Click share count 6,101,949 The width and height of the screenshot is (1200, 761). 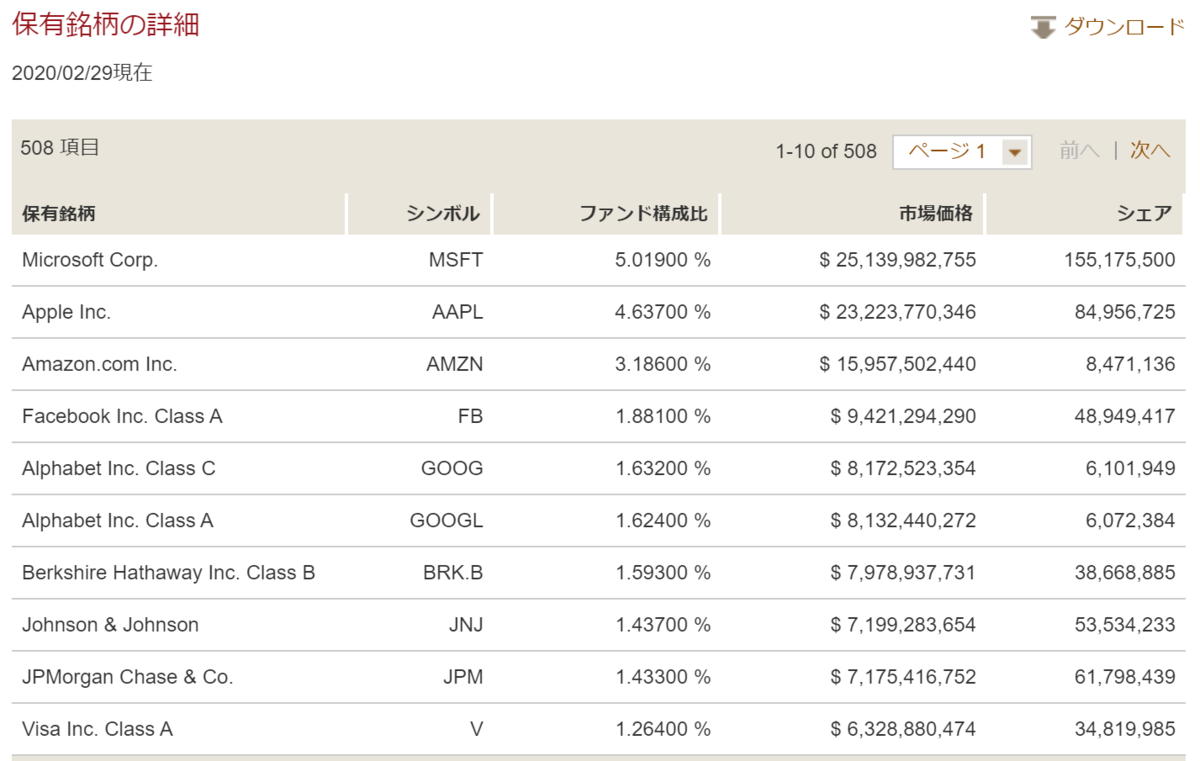click(x=1131, y=468)
